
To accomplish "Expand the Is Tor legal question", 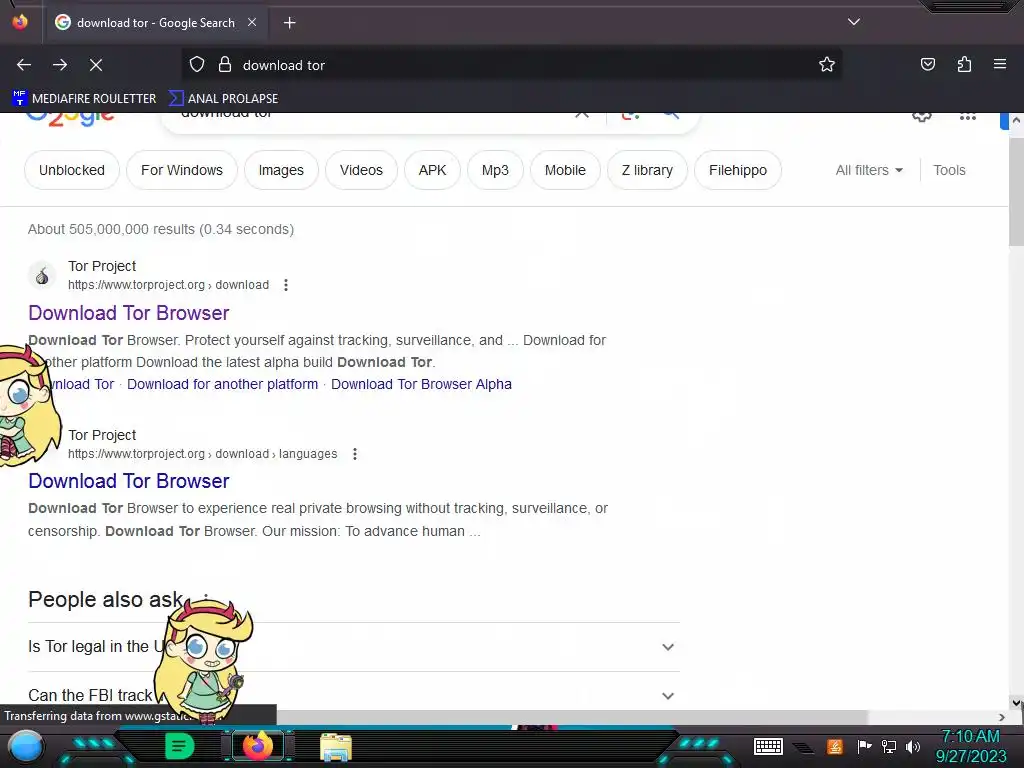I will [354, 647].
